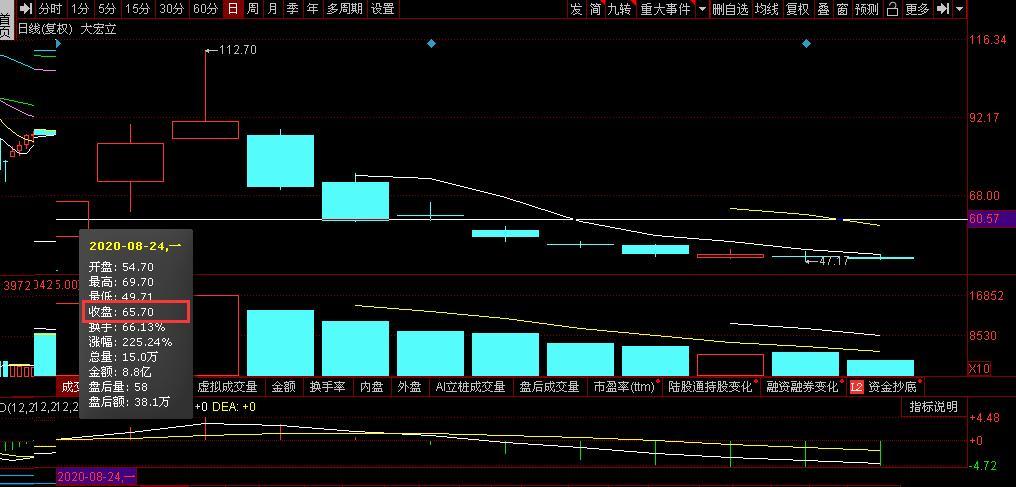
Task: Open the dropdown arrow at the far right of the toolbar
Action: point(960,10)
